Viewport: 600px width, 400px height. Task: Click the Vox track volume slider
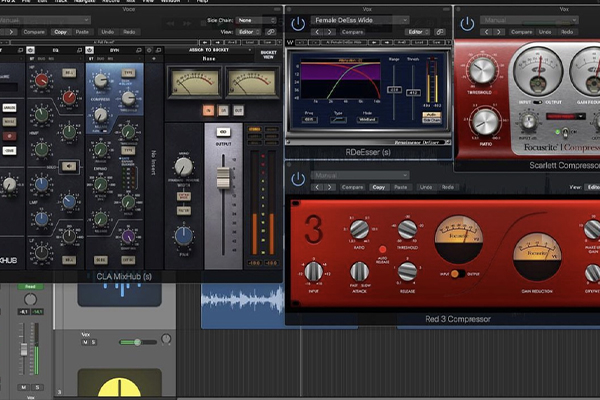(138, 342)
